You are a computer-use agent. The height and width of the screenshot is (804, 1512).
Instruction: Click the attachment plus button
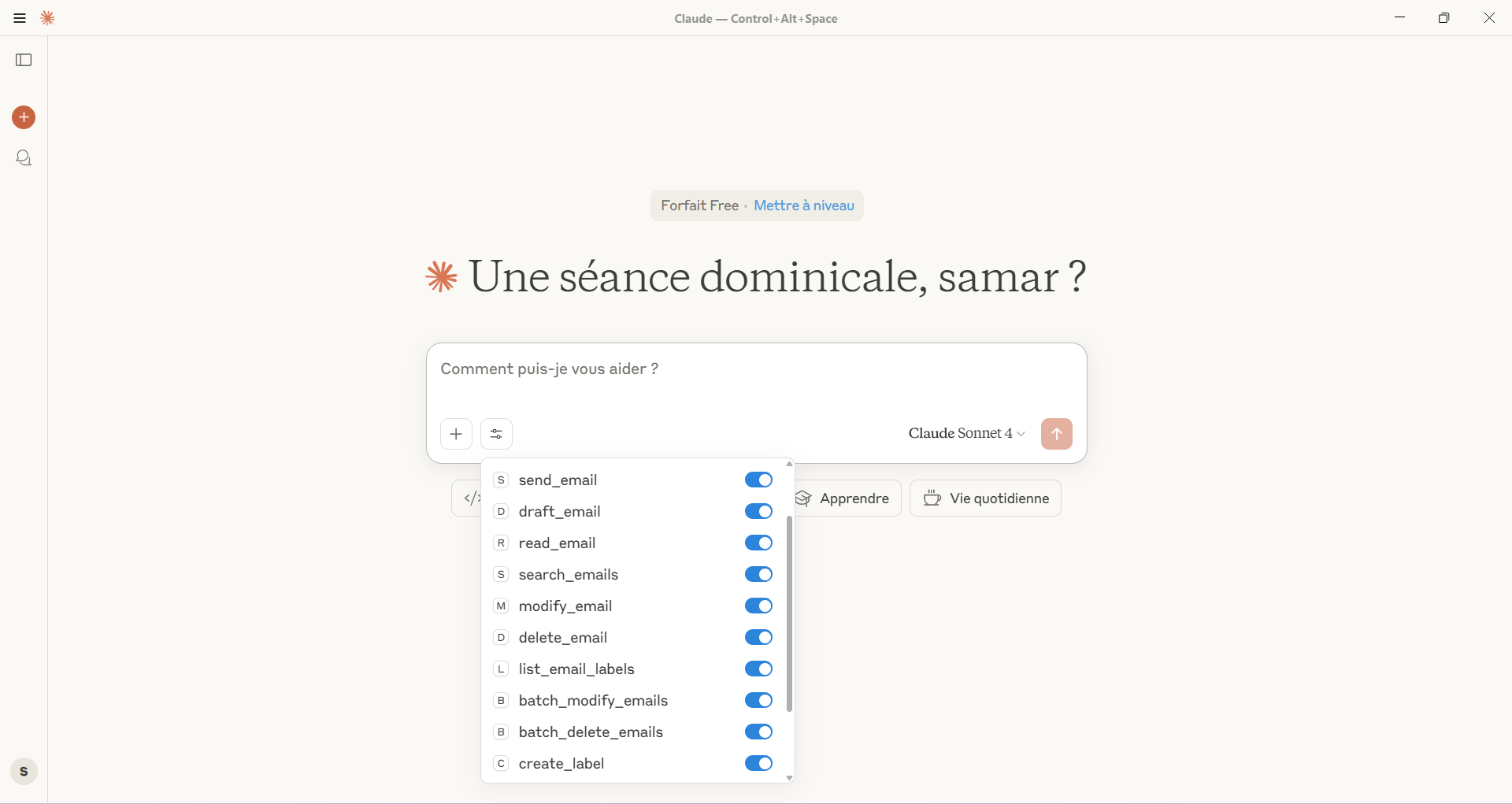(x=456, y=434)
